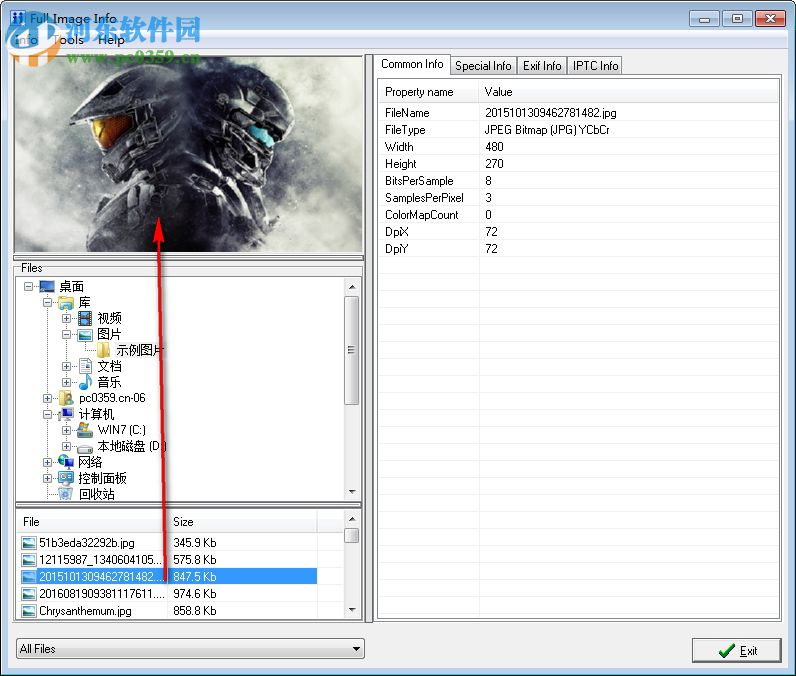Sort by the Size column header
Screen dimensions: 796x676
point(243,522)
